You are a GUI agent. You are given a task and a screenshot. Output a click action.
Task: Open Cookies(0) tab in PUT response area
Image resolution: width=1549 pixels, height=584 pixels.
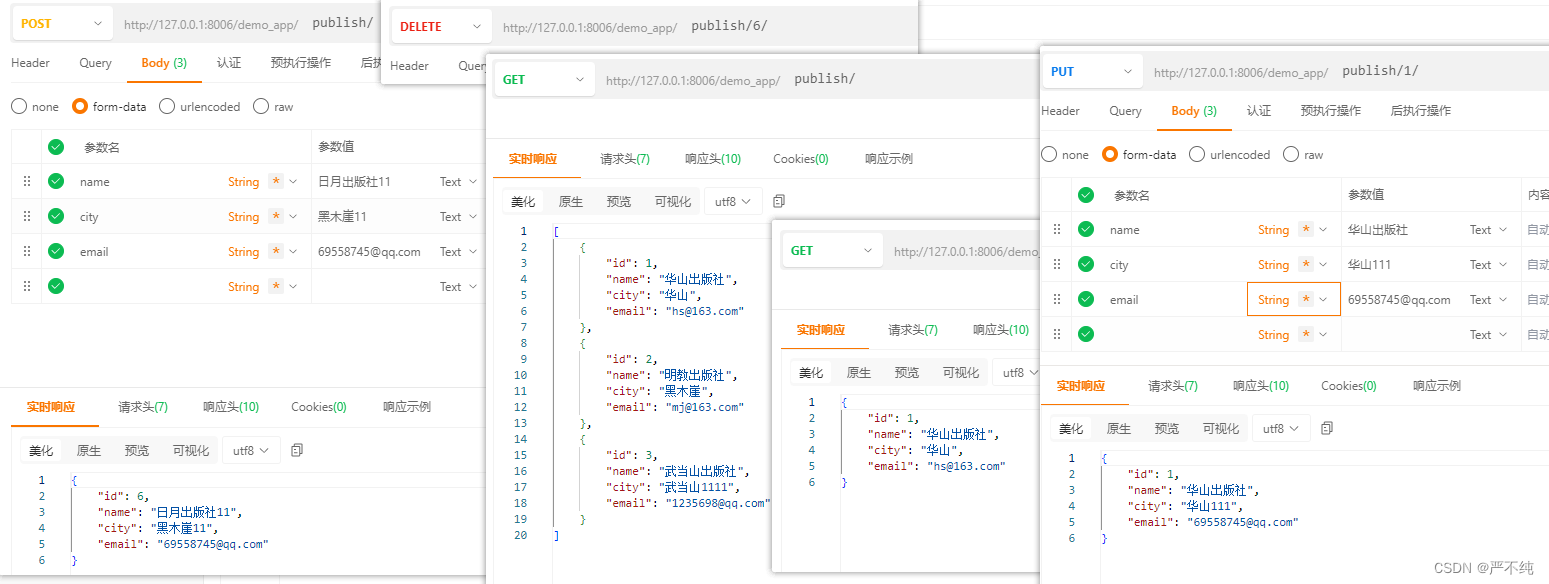click(x=1349, y=386)
